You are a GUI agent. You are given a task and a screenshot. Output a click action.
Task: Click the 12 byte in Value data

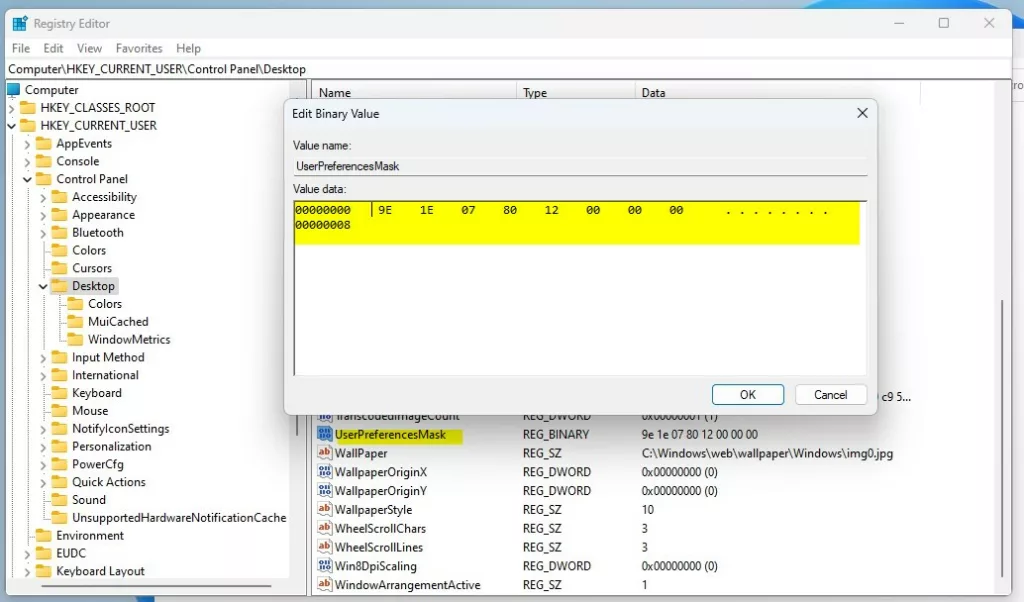[552, 210]
